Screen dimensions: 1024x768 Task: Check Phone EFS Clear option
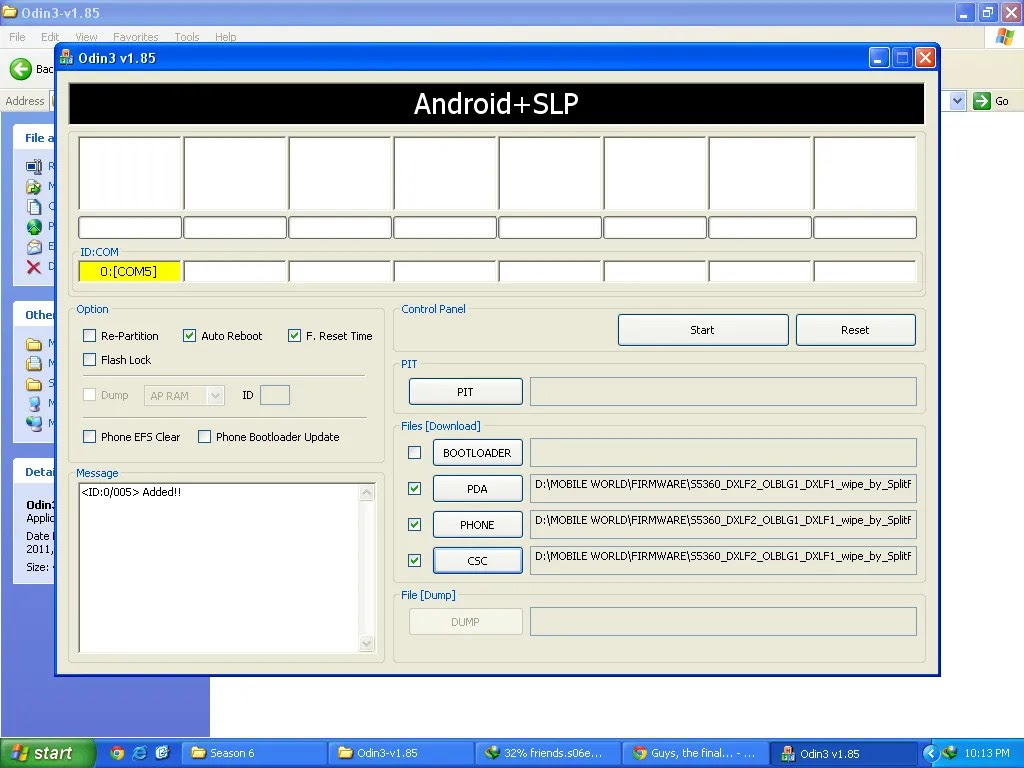[x=89, y=437]
